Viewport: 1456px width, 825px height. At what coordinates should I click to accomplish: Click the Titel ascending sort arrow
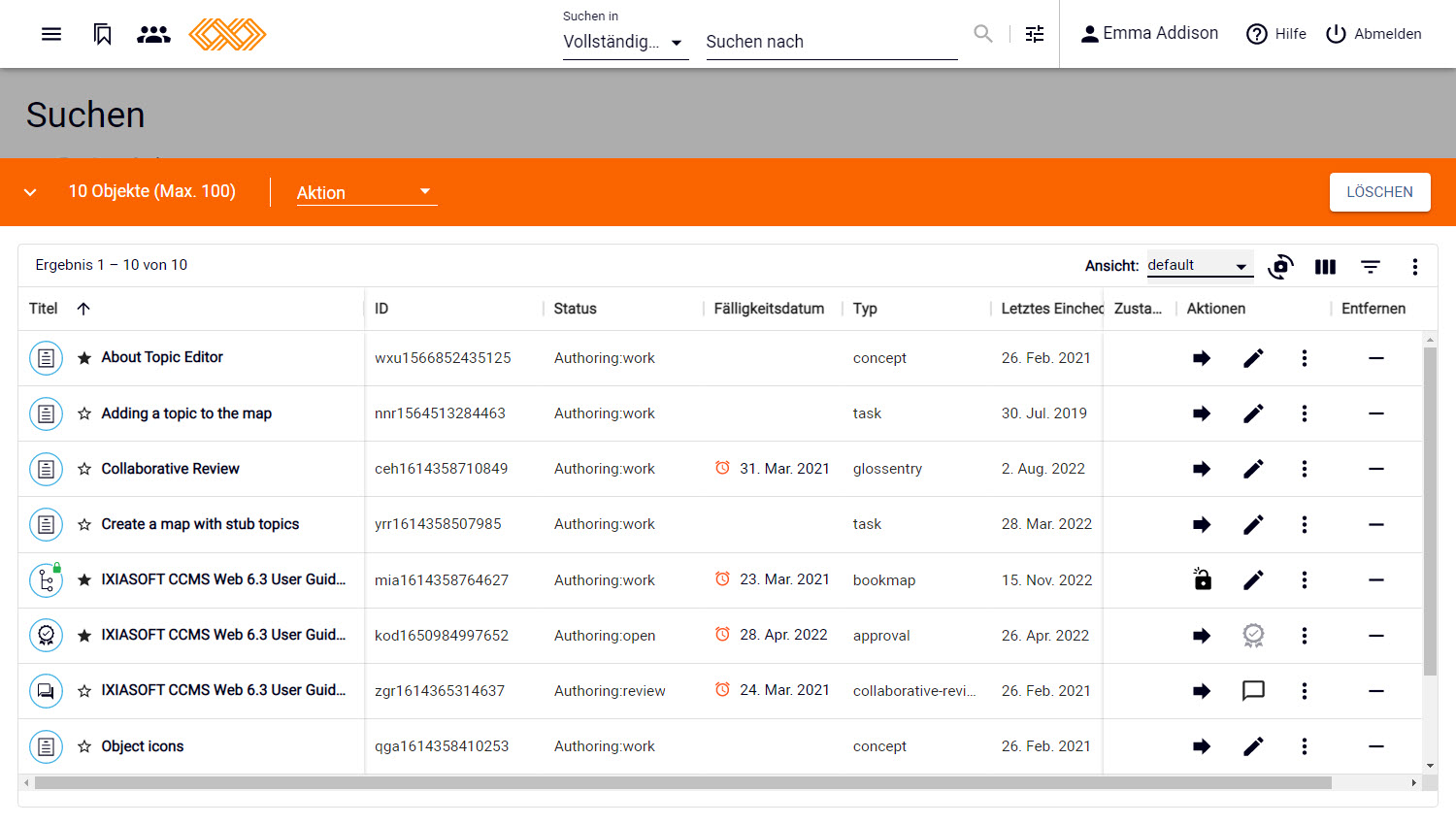tap(83, 309)
